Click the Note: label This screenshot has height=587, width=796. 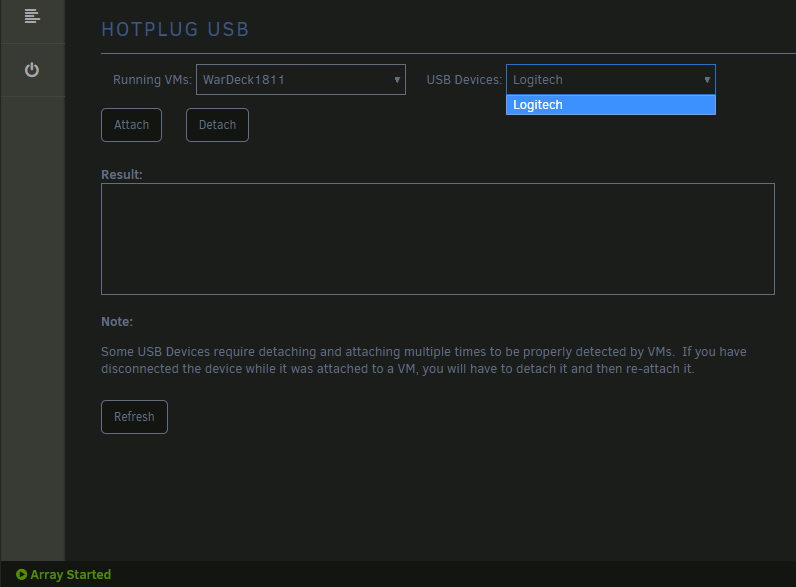(117, 321)
